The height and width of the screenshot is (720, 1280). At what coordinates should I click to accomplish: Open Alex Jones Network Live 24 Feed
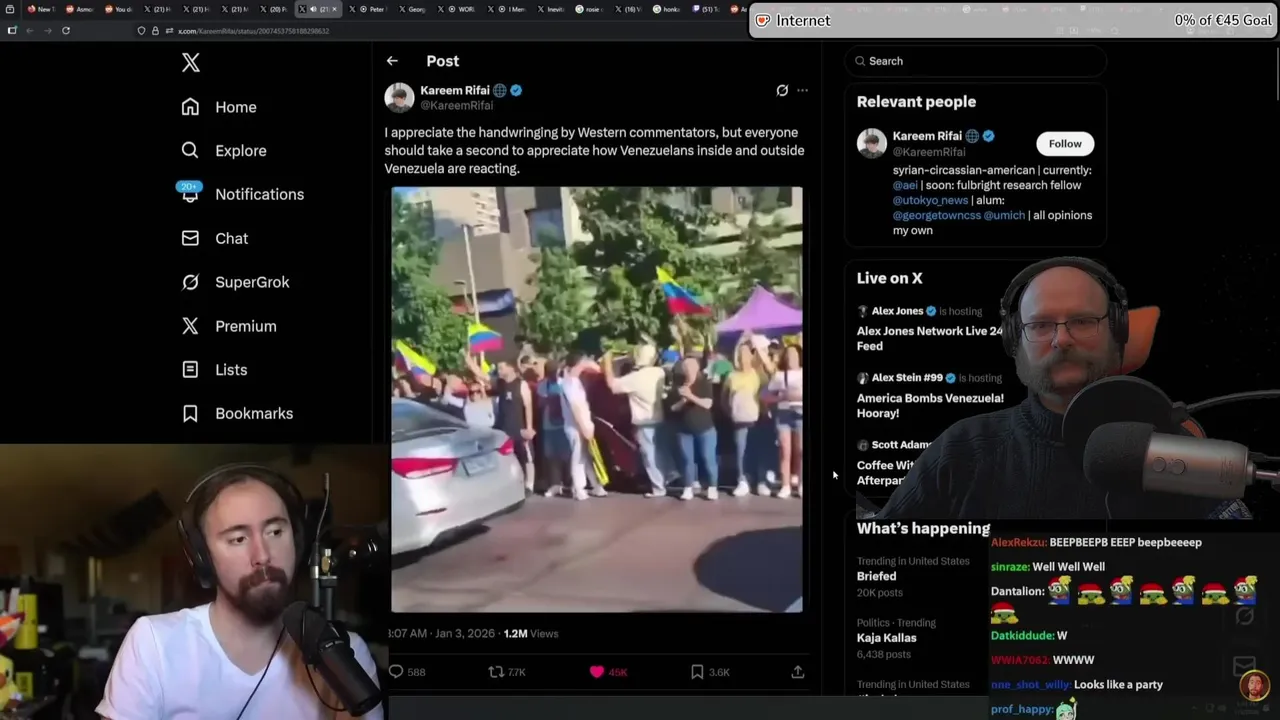[929, 338]
